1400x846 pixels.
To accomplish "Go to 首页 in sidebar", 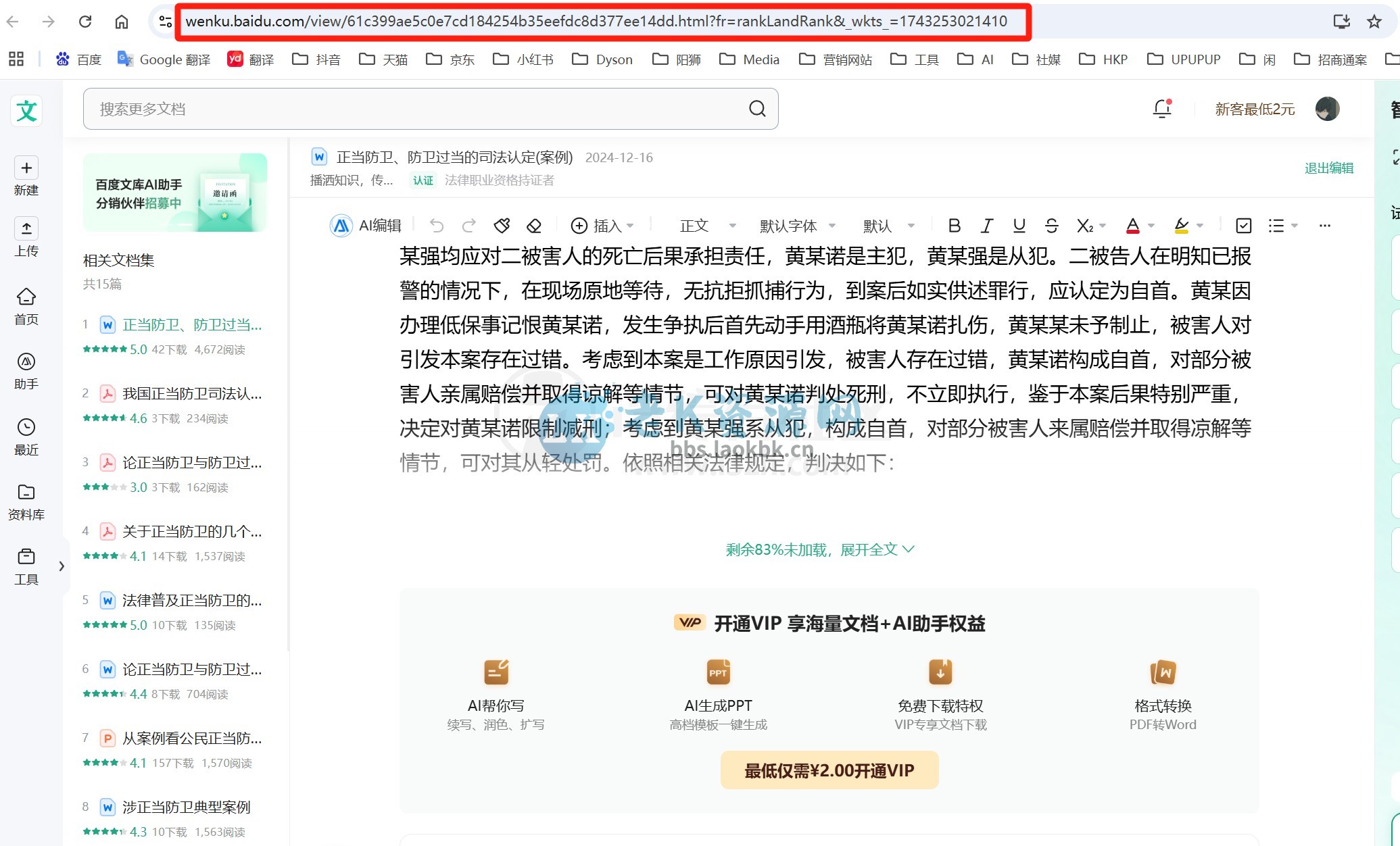I will pyautogui.click(x=26, y=306).
